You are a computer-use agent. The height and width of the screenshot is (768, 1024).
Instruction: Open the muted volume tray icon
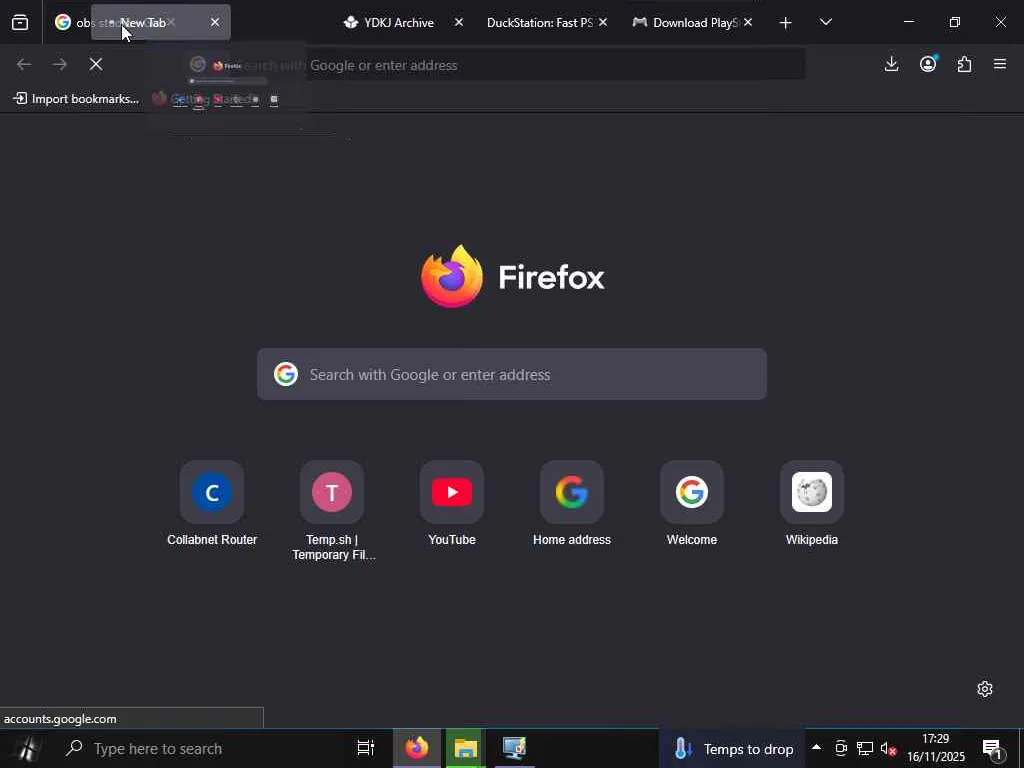pos(888,748)
